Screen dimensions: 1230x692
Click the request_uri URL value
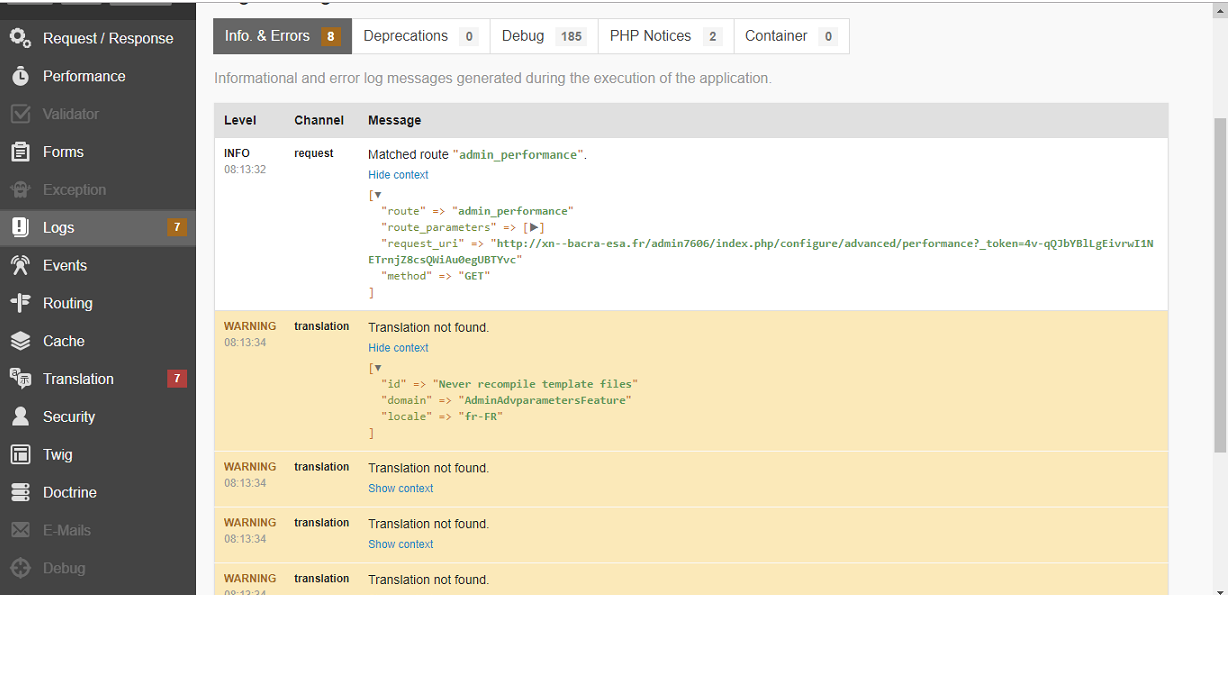click(x=761, y=251)
